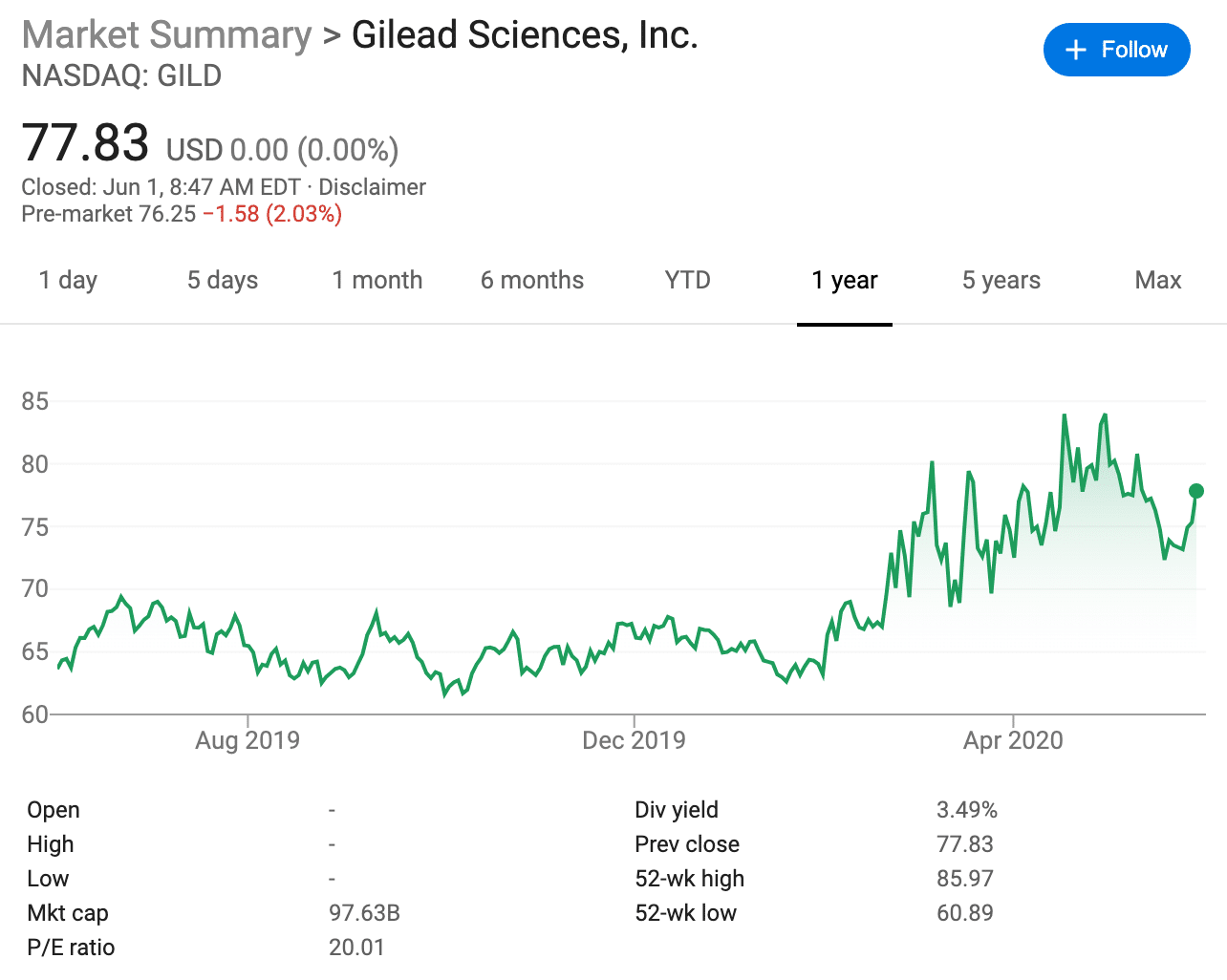Open the Disclaimer link
1227x980 pixels.
point(372,187)
